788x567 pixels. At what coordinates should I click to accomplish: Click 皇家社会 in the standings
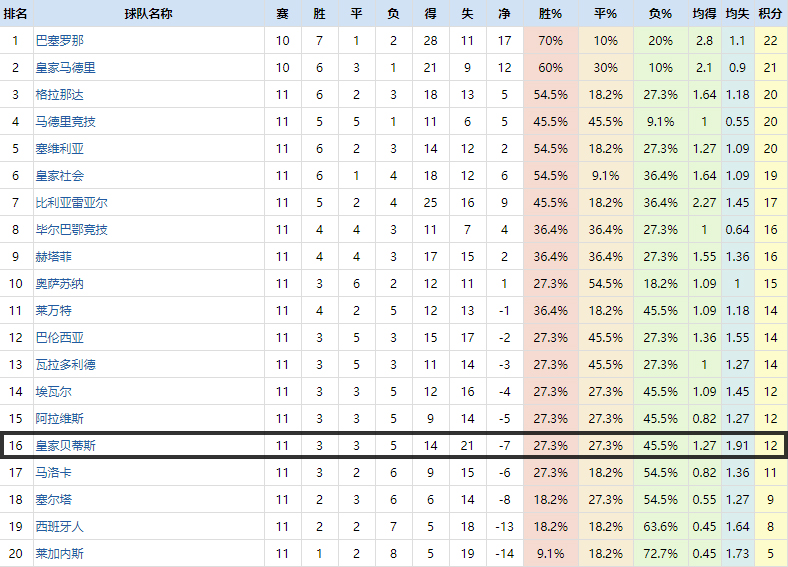point(59,176)
